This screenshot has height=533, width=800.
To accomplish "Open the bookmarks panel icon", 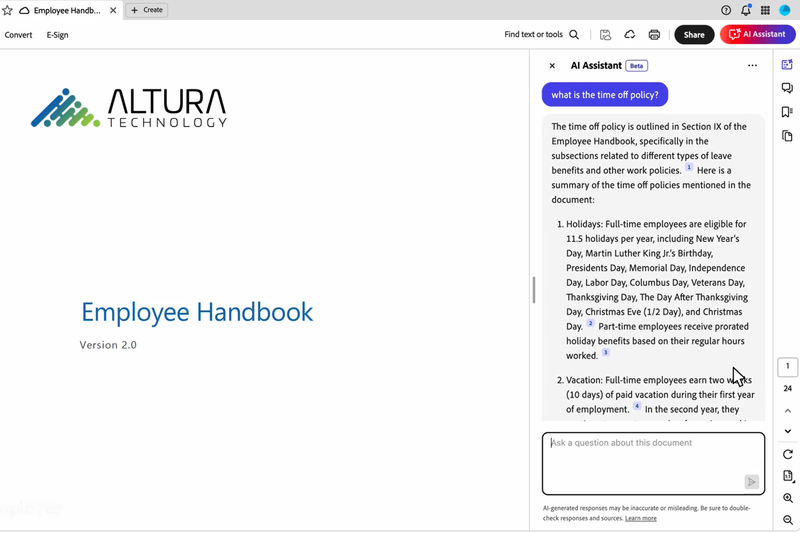I will pos(787,112).
